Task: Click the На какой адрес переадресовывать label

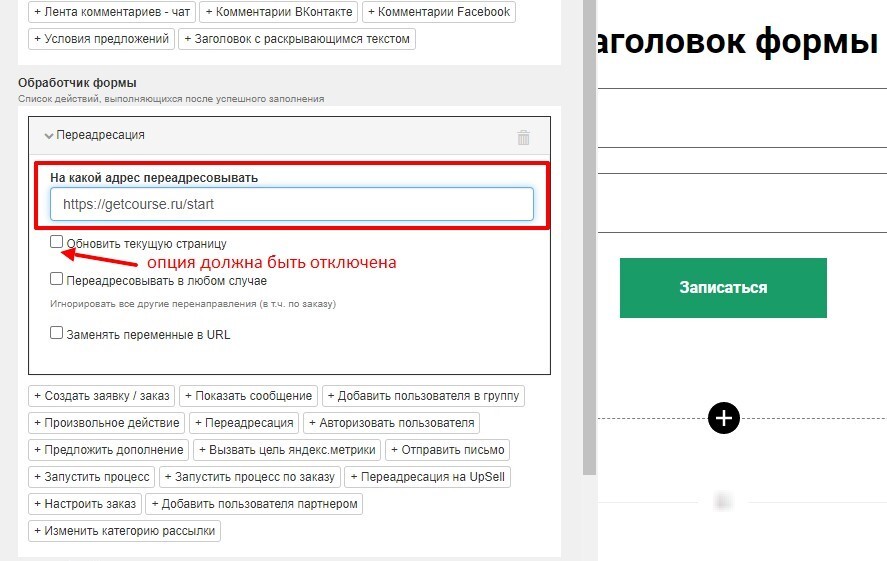Action: (154, 178)
